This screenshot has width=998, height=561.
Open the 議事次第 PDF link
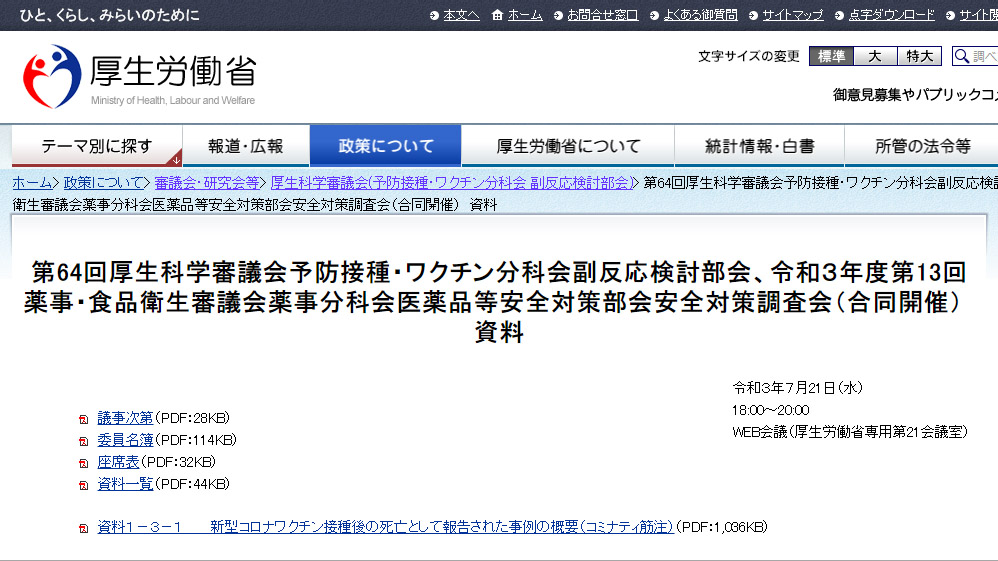coord(125,418)
